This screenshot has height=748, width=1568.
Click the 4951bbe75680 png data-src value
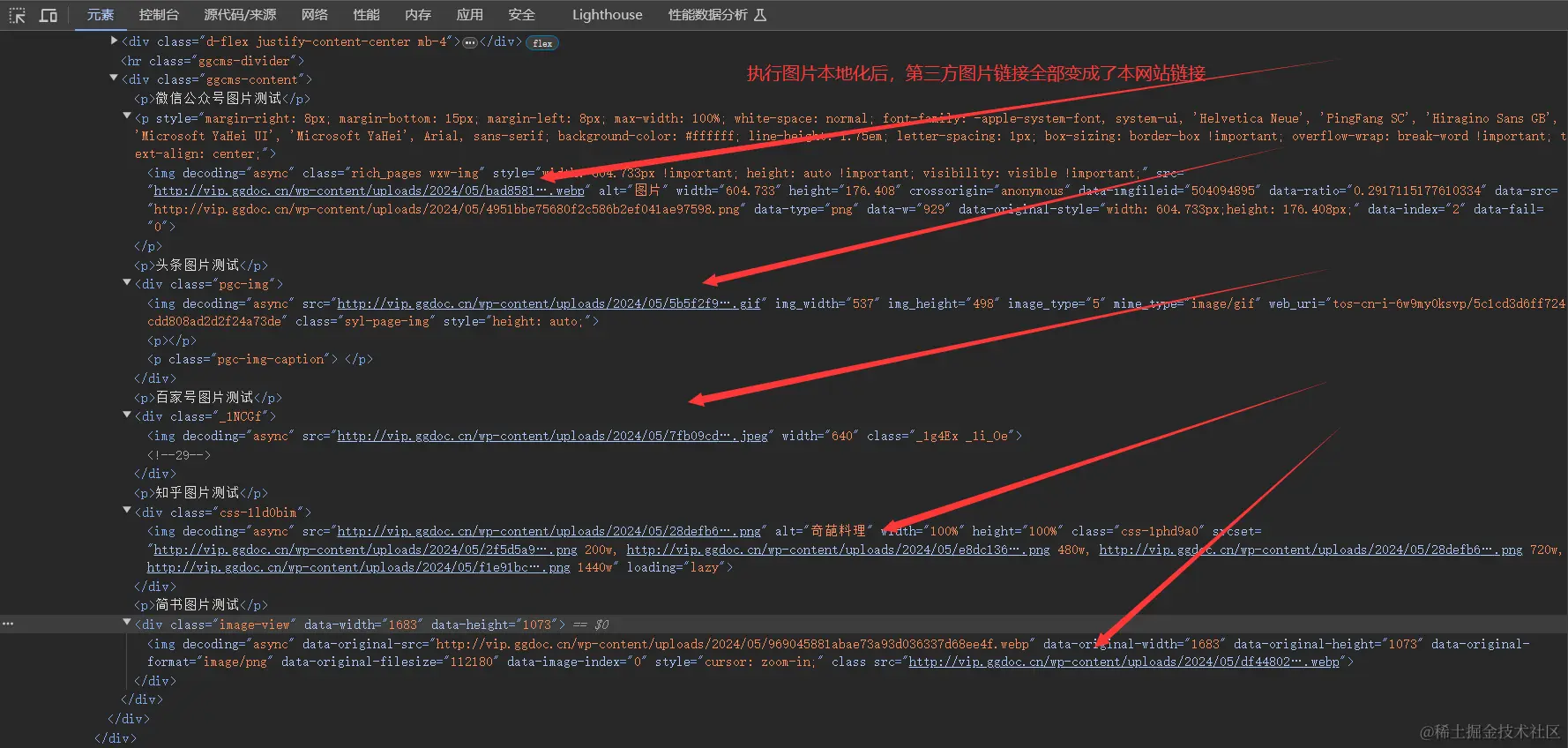coord(447,210)
